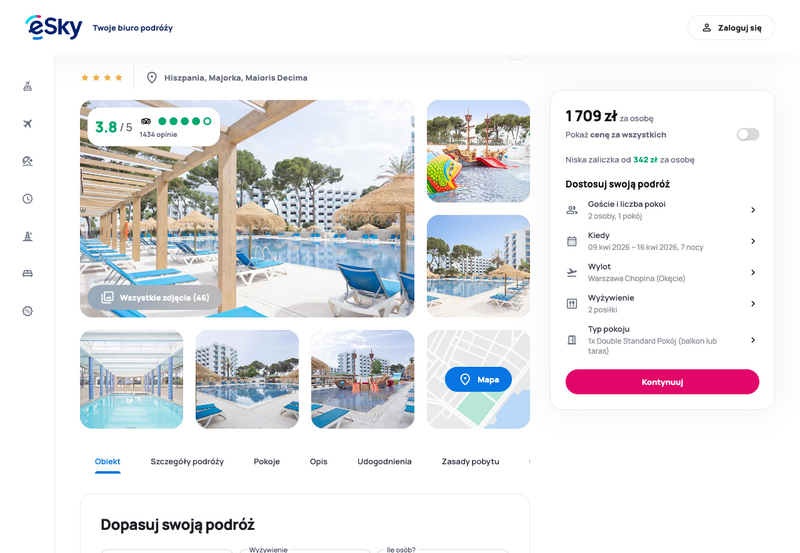800x553 pixels.
Task: Click the beach umbrella holidays sidebar icon
Action: point(28,161)
